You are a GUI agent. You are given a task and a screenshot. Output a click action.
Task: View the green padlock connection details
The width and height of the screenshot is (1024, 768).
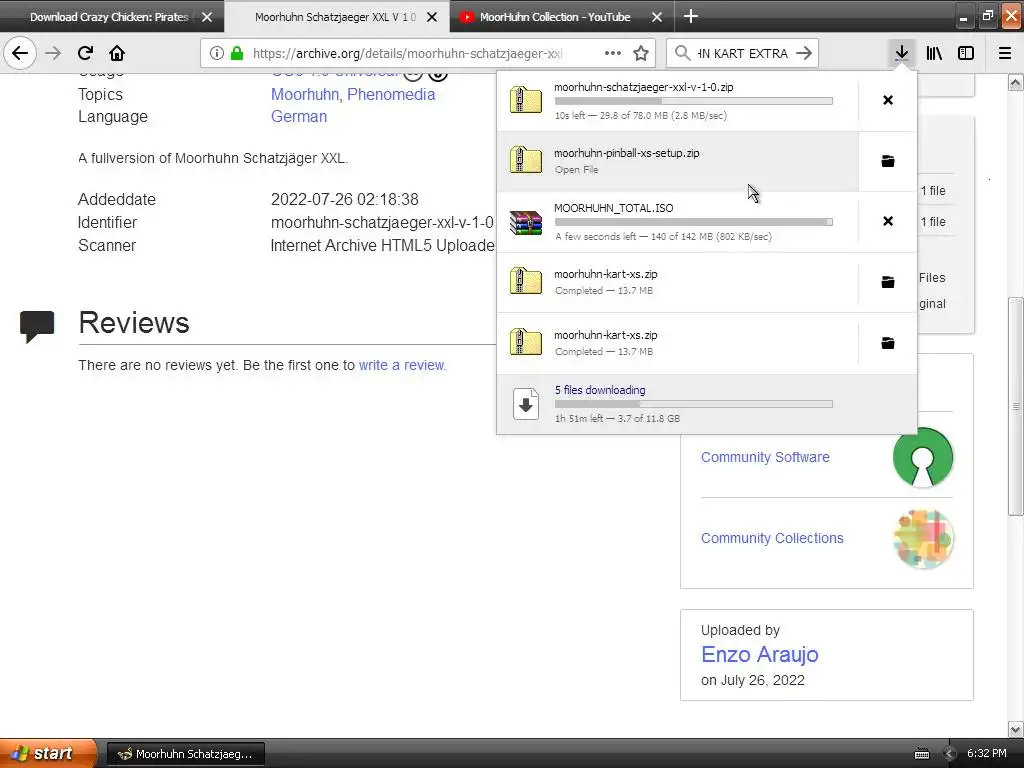[x=236, y=53]
